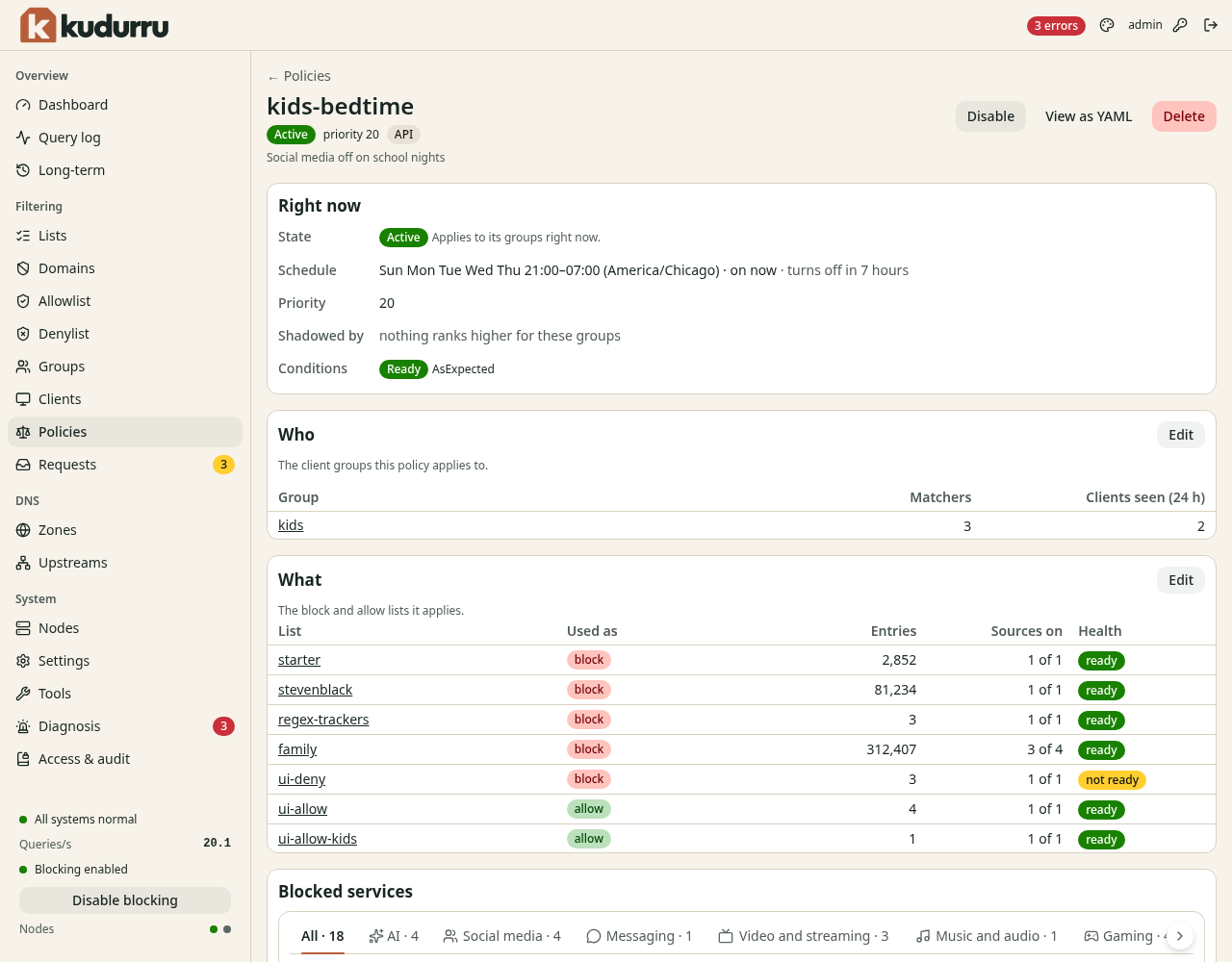This screenshot has width=1232, height=962.
Task: Open the Query log page
Action: 125,138
